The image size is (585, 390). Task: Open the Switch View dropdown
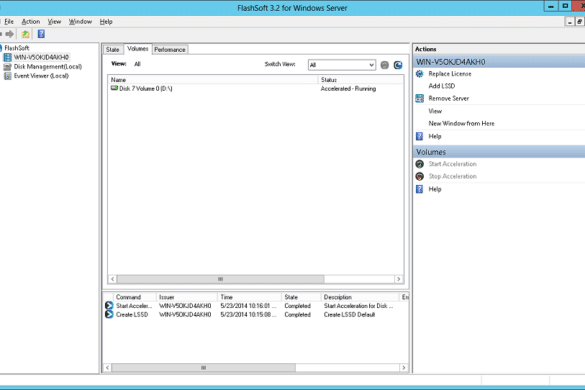click(x=341, y=65)
